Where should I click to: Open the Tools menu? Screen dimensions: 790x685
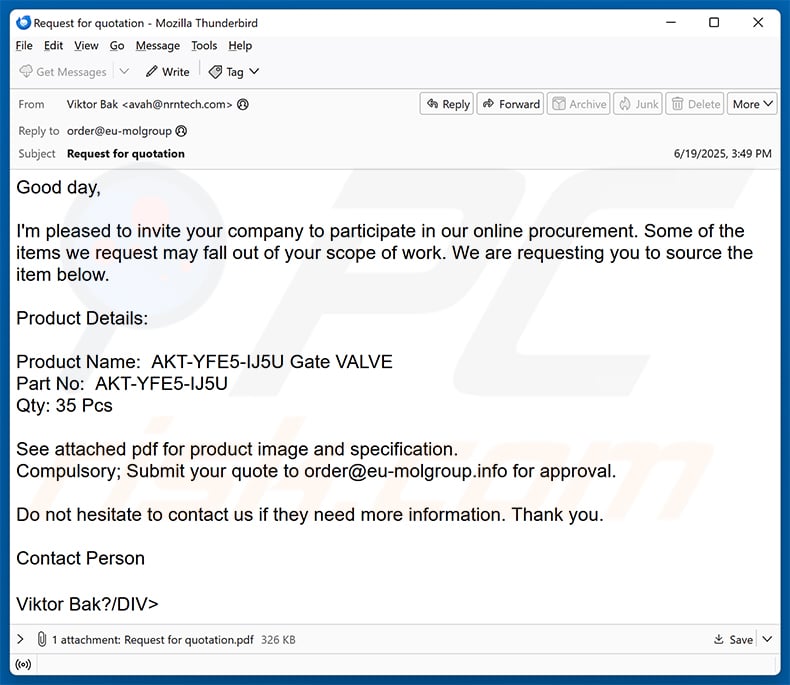204,46
